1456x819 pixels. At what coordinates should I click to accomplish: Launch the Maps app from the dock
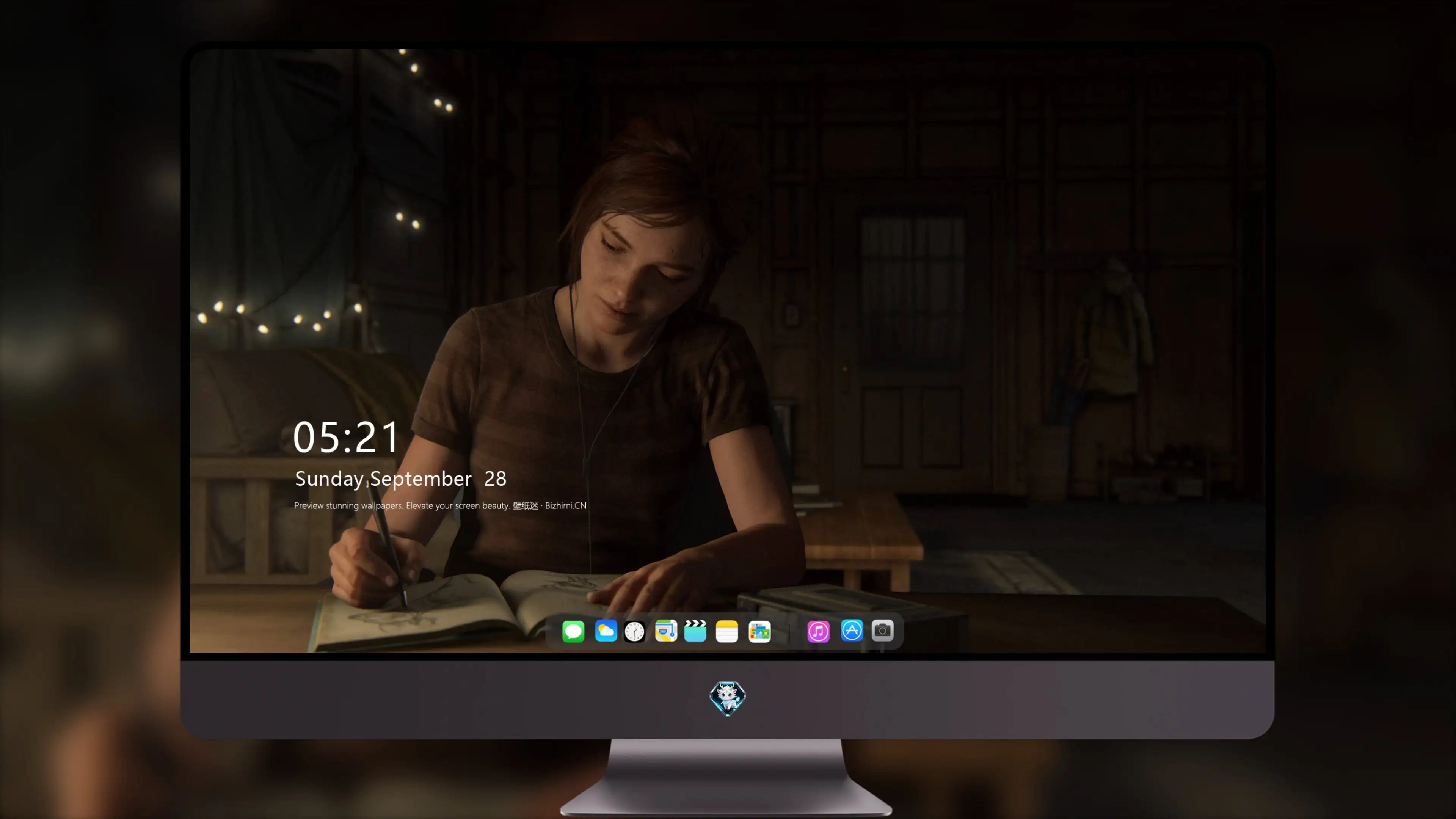[666, 631]
